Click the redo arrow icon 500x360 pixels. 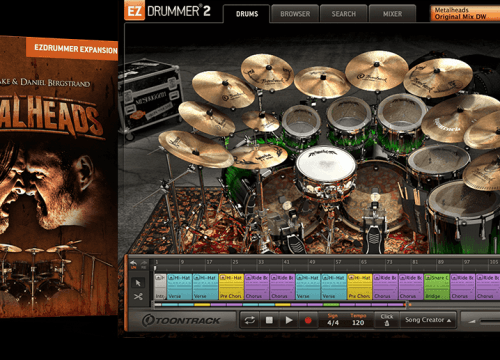tap(144, 264)
